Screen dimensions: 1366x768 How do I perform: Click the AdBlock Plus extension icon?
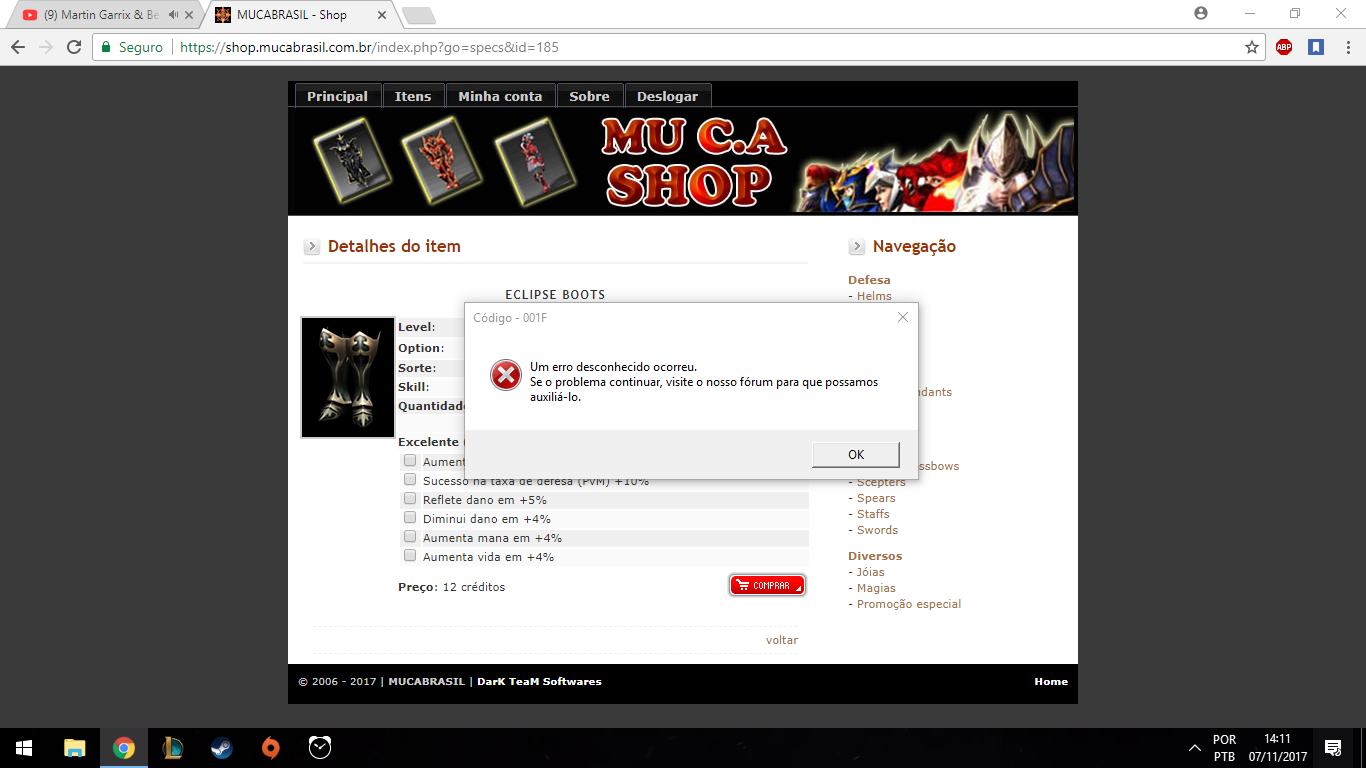click(x=1284, y=47)
